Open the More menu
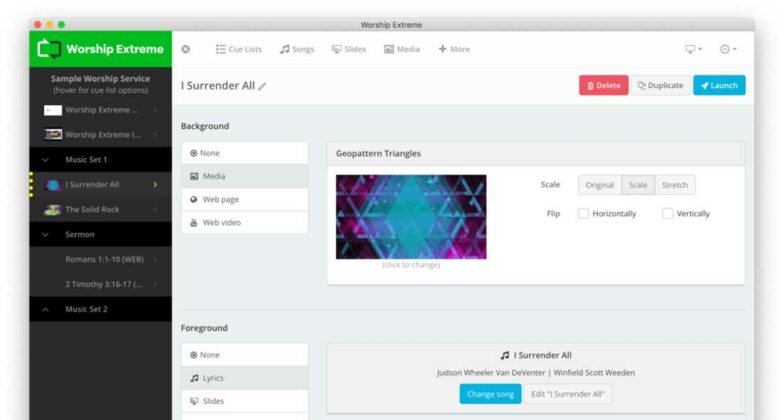The image size is (783, 420). 454,49
